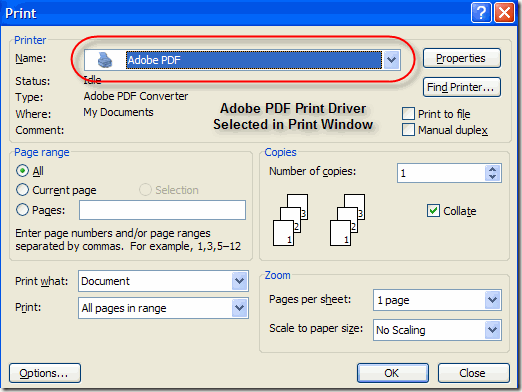The image size is (522, 392).
Task: Click the uncollated pages illustration on the left
Action: coord(291,220)
